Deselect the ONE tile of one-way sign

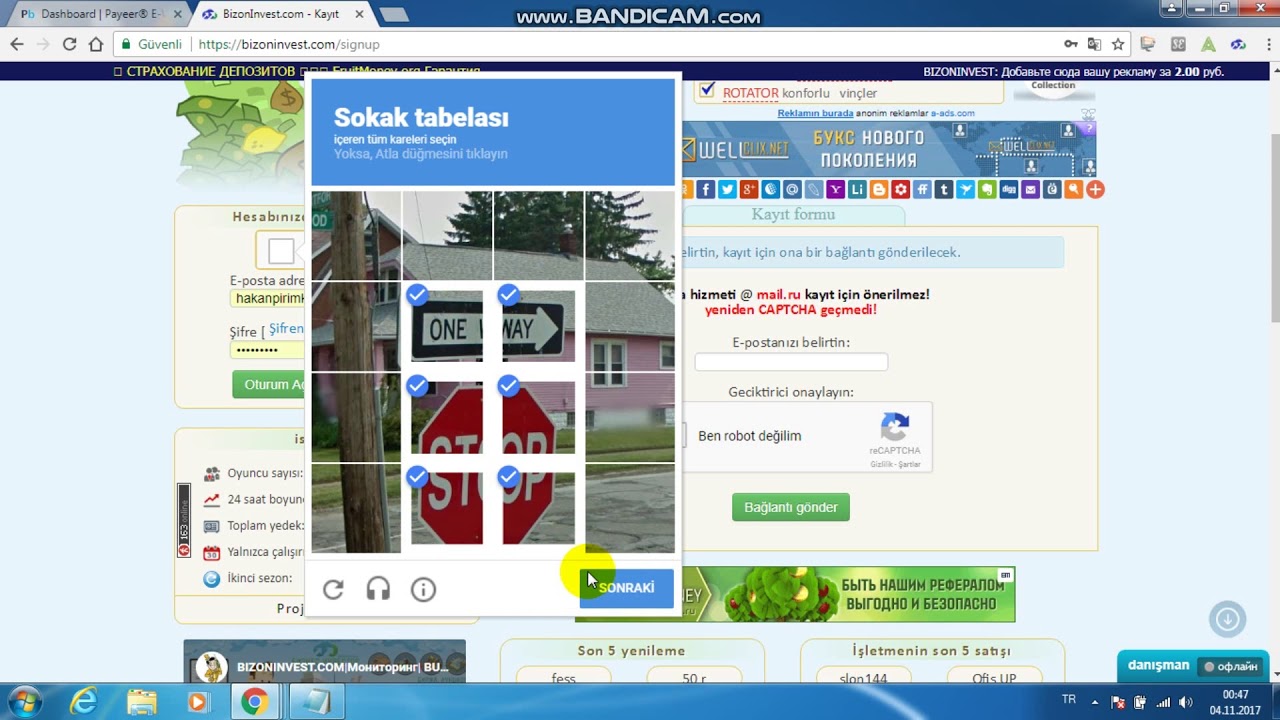447,327
